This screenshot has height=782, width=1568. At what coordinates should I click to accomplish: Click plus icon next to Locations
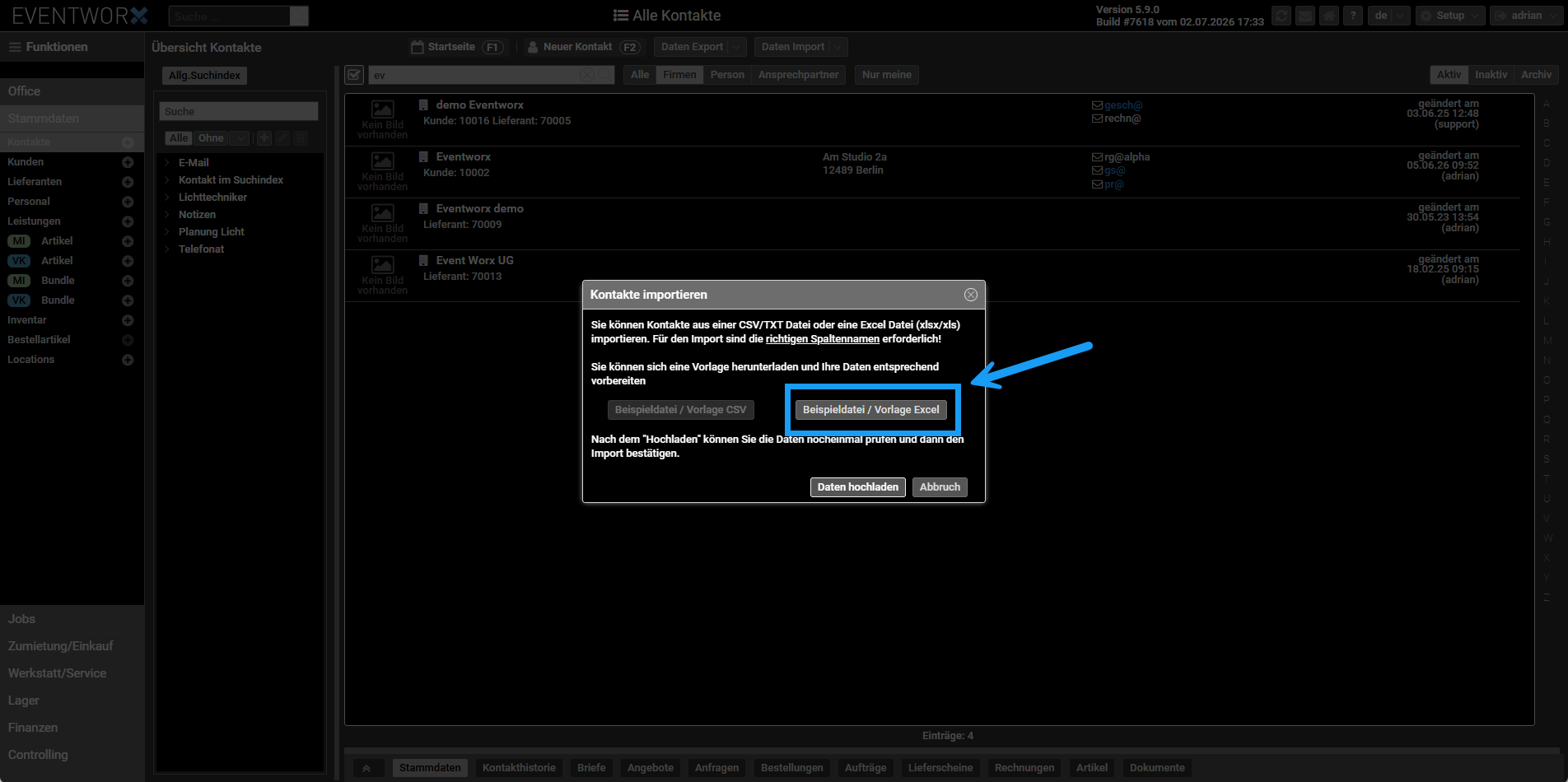(x=128, y=360)
